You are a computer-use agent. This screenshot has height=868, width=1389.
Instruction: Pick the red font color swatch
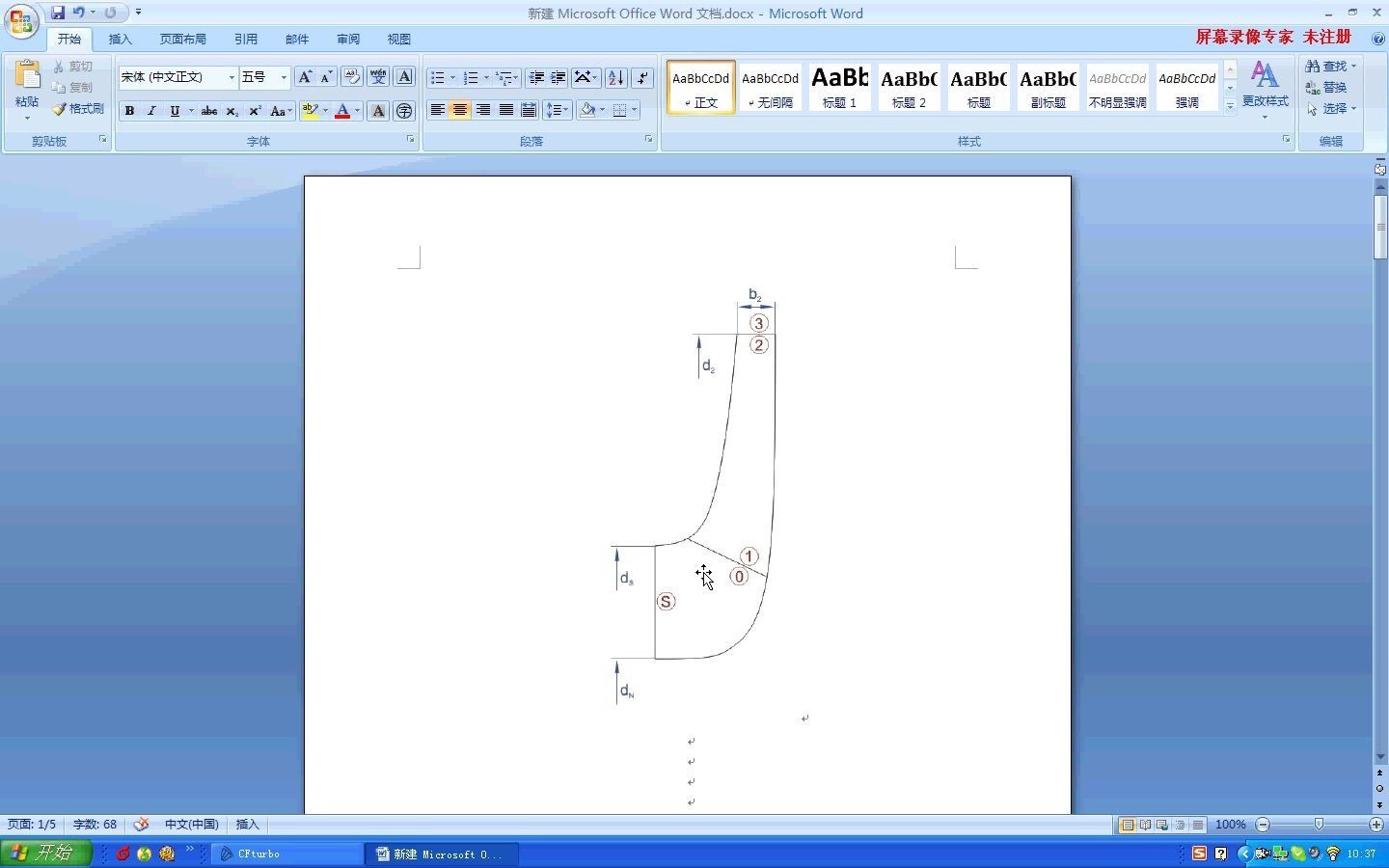click(341, 111)
